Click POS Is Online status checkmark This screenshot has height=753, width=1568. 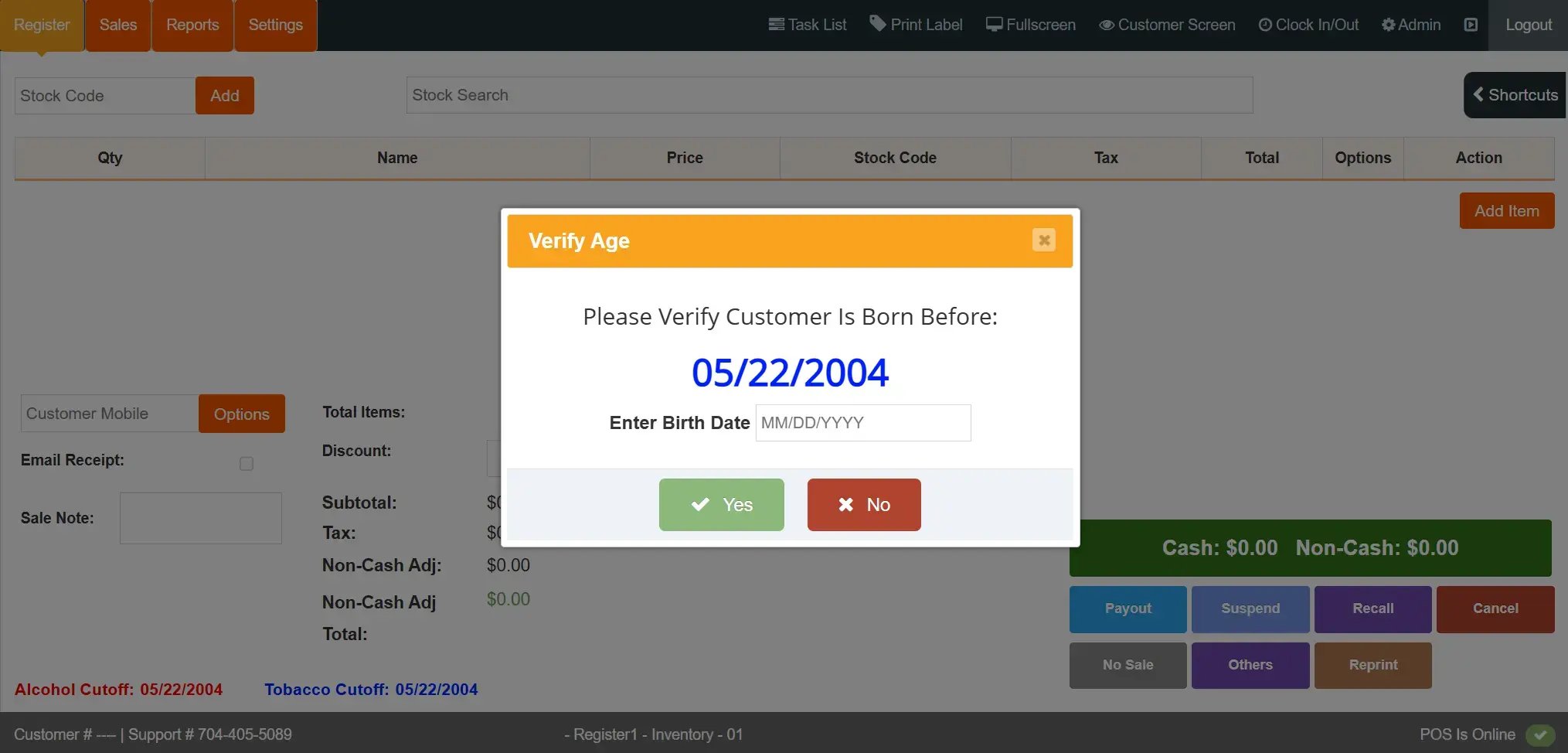(x=1539, y=734)
